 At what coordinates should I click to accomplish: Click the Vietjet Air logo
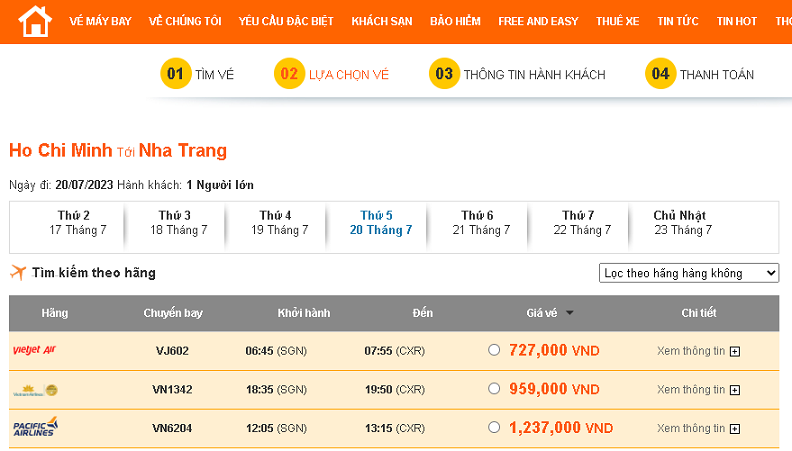pyautogui.click(x=34, y=350)
